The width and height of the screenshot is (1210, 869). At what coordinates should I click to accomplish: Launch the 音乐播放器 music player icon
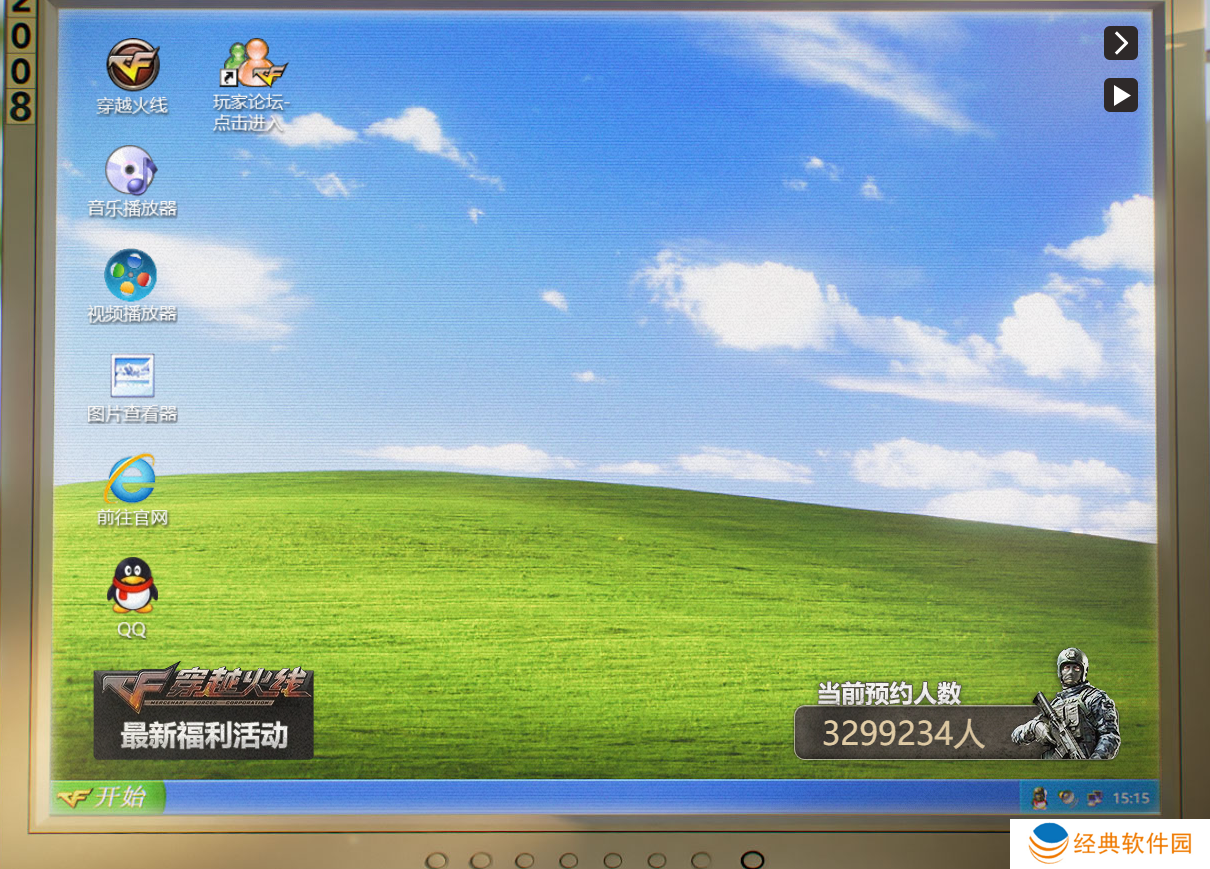click(x=132, y=182)
